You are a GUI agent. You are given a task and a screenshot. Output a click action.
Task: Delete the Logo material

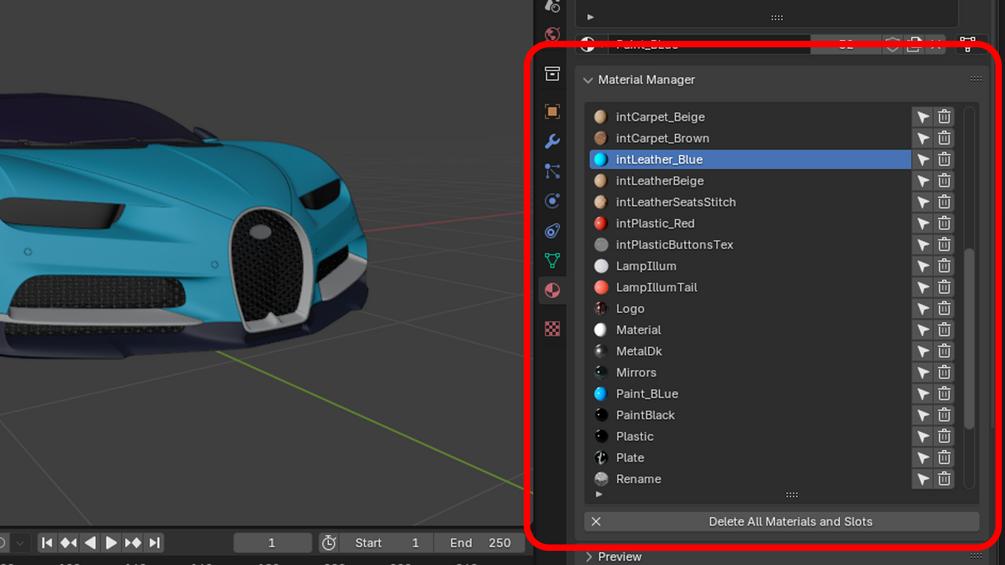click(x=944, y=309)
